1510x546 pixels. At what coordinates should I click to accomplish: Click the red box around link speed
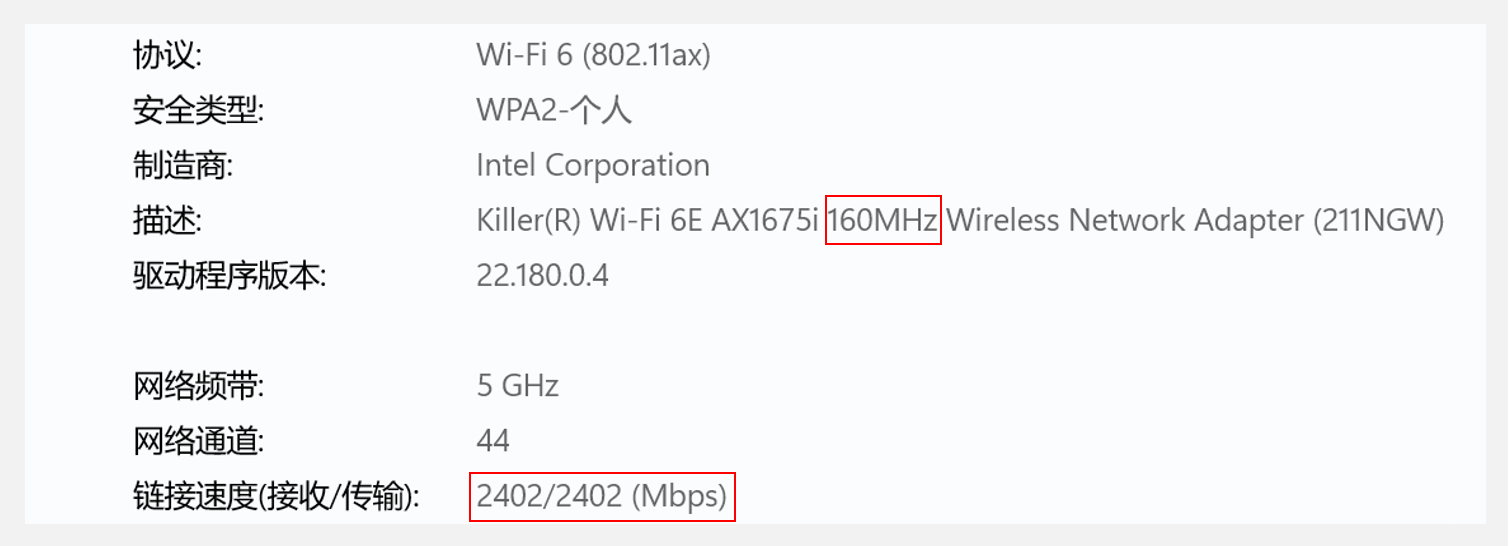[x=602, y=496]
